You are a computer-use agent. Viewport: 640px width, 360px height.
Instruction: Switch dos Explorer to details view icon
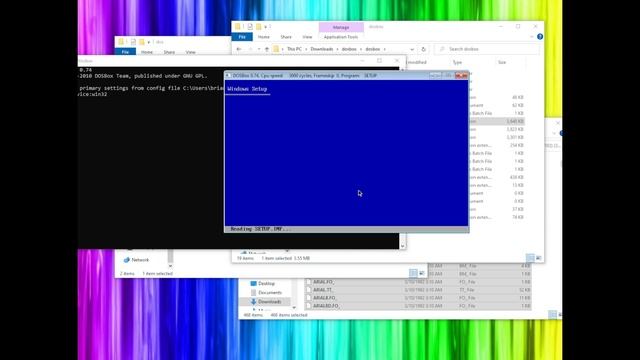tap(413, 273)
